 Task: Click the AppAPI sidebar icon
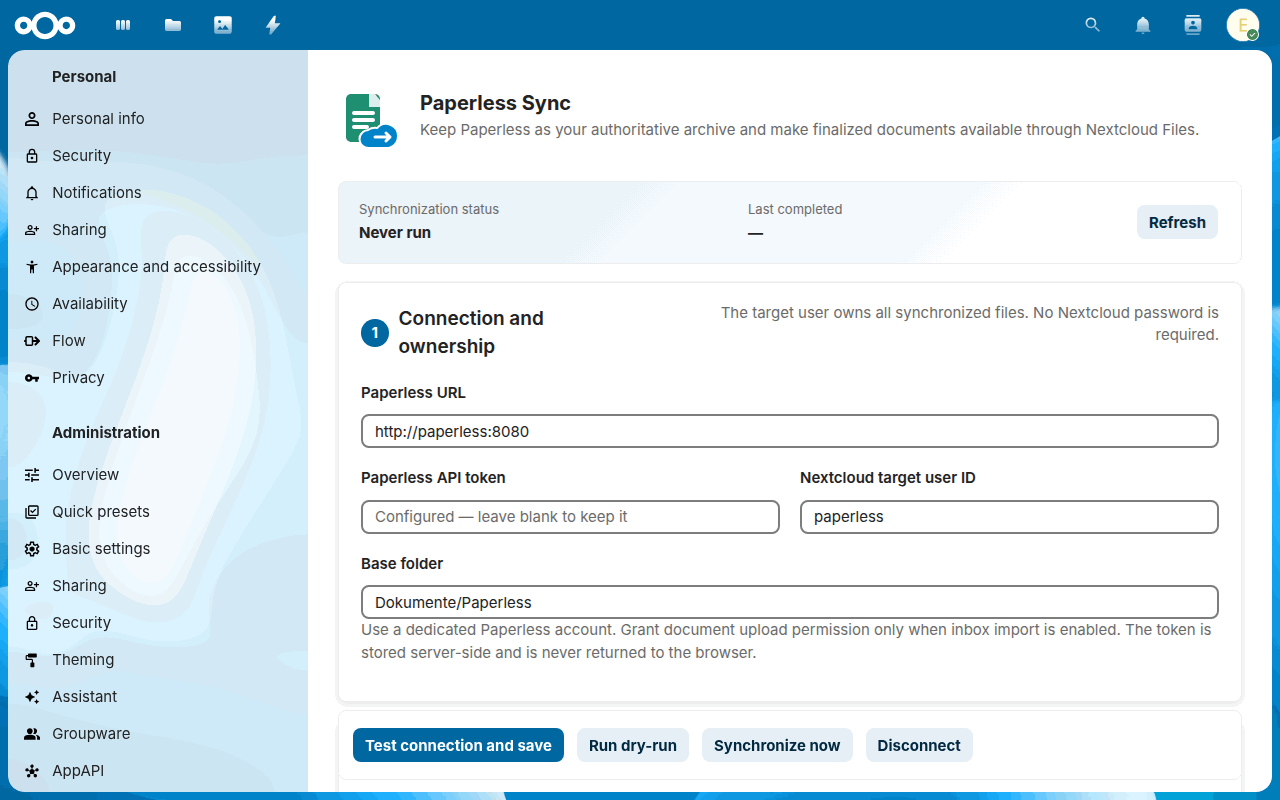pos(32,771)
